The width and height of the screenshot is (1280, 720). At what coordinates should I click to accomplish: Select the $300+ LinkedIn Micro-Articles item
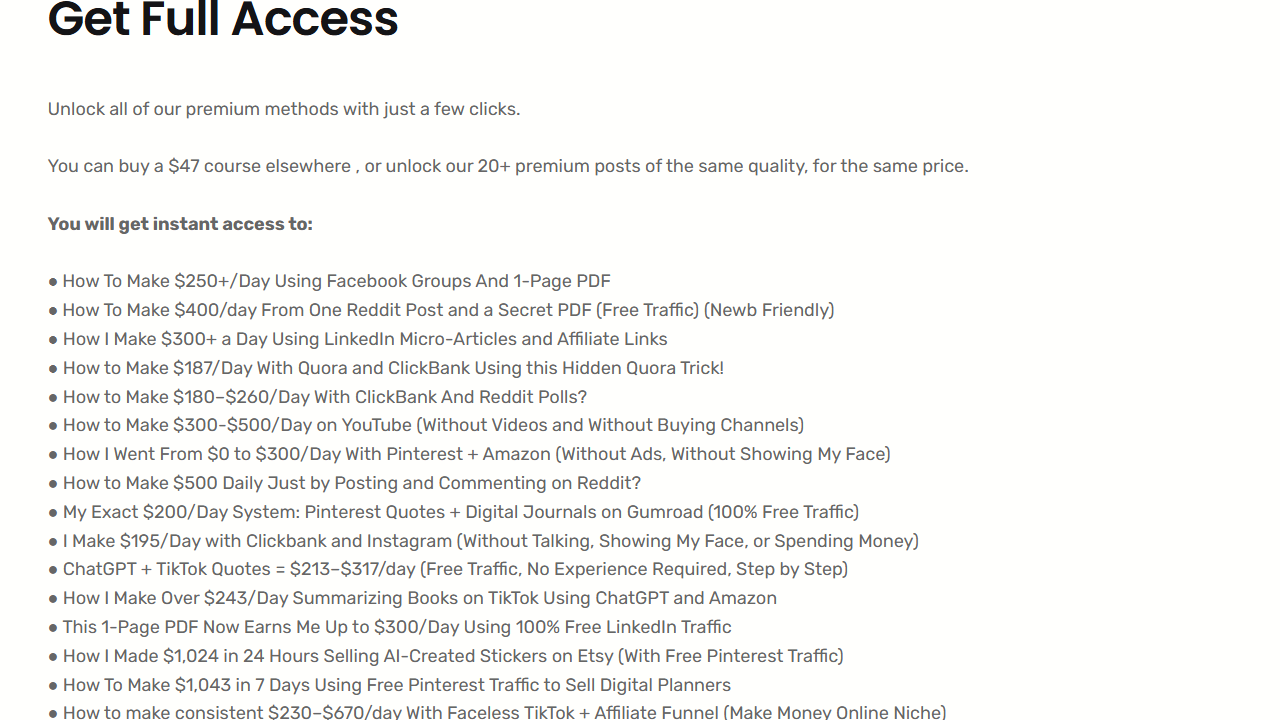click(358, 339)
